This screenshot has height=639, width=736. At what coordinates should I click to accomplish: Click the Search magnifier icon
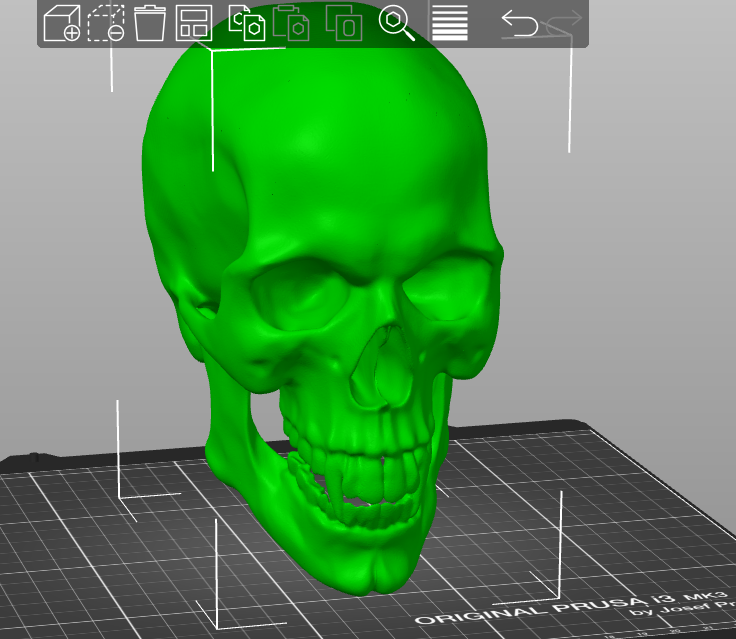pos(397,23)
